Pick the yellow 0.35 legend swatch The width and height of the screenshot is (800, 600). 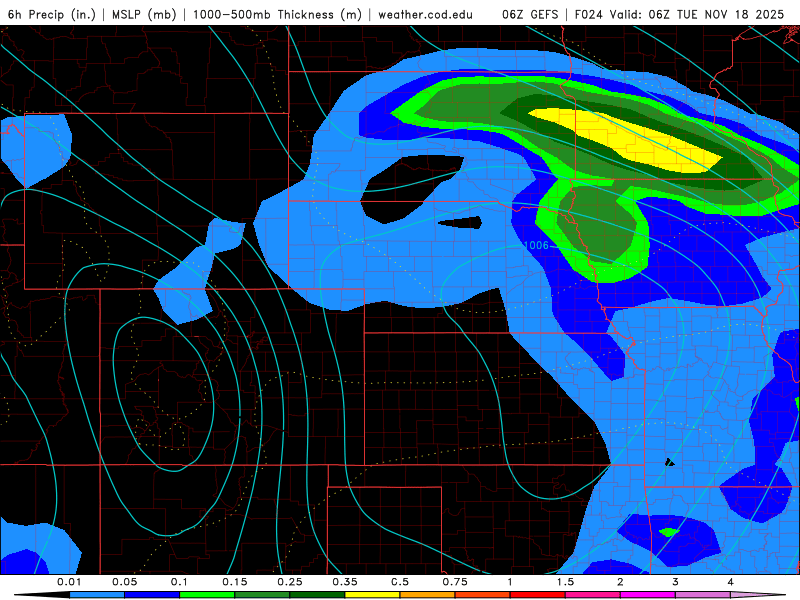[x=372, y=595]
